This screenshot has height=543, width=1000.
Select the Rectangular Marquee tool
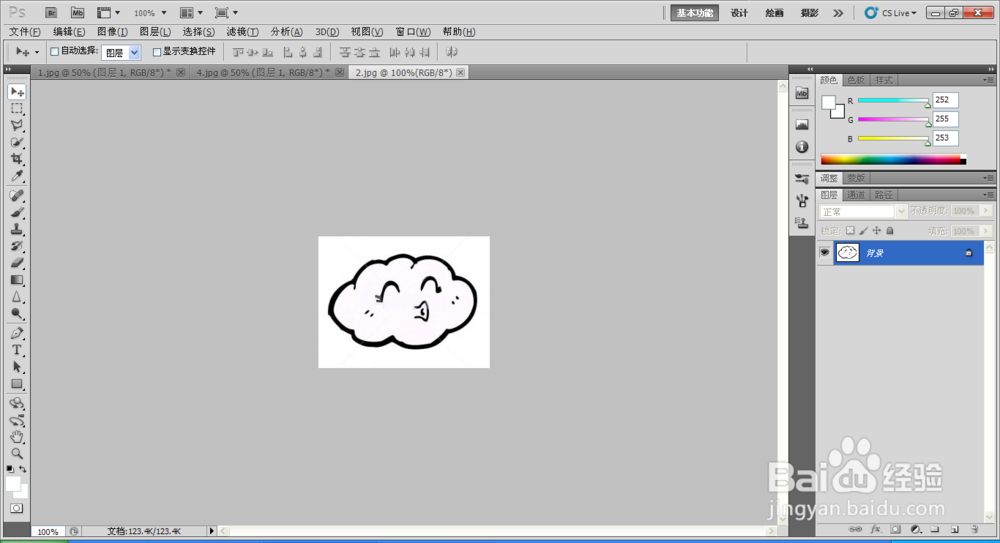[x=17, y=109]
